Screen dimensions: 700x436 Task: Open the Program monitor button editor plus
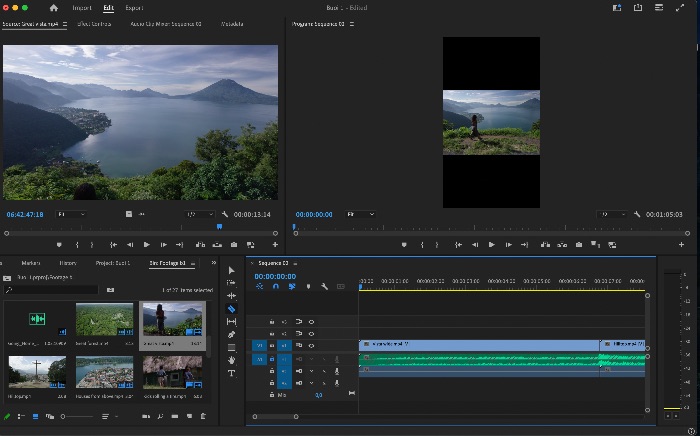tap(681, 245)
